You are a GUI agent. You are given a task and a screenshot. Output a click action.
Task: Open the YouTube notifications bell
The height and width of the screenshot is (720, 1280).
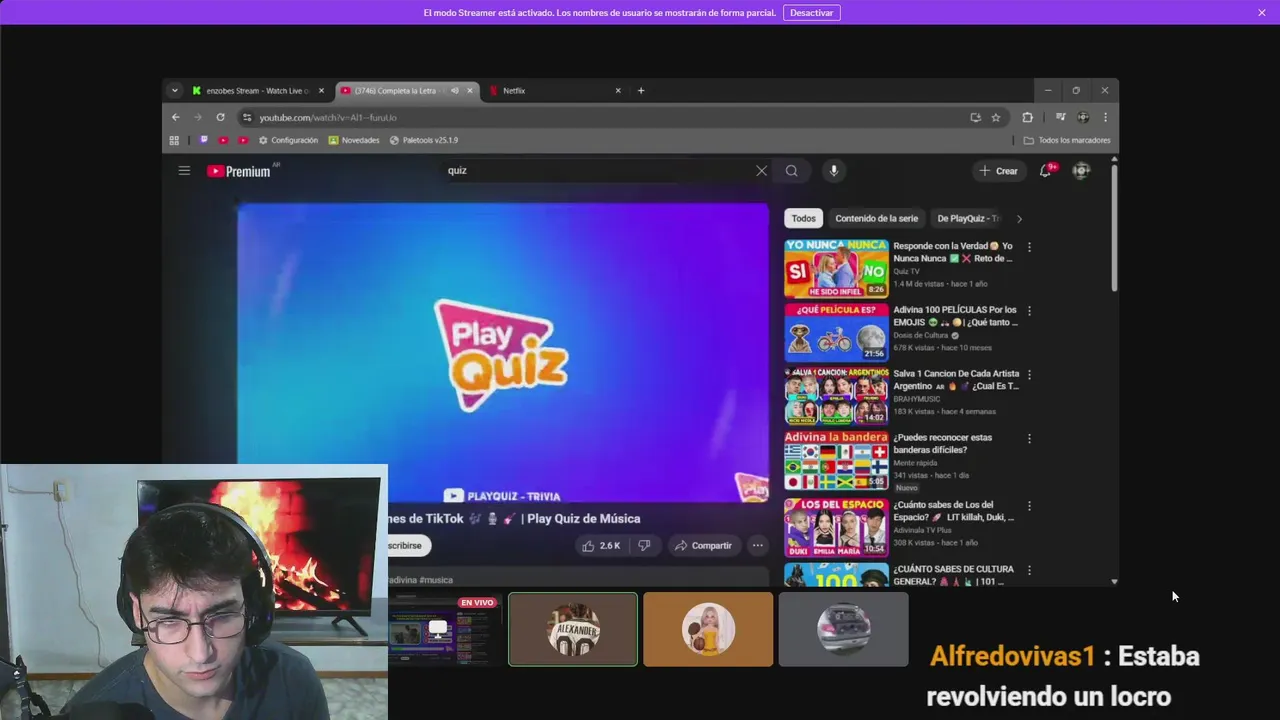(1046, 171)
